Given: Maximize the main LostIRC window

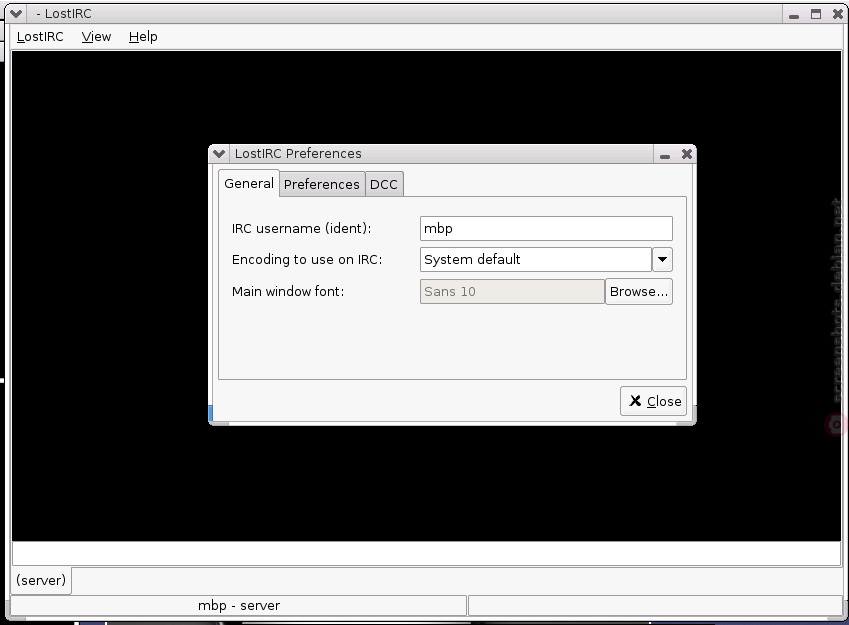Looking at the screenshot, I should click(x=816, y=14).
